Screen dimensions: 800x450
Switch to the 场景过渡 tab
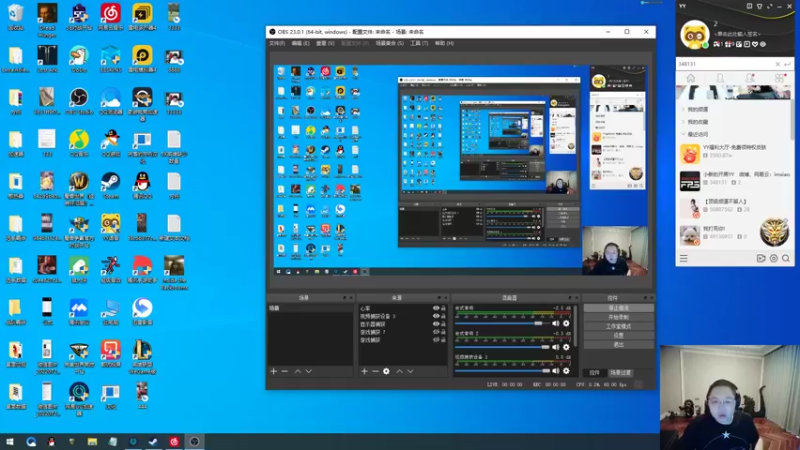pos(620,373)
